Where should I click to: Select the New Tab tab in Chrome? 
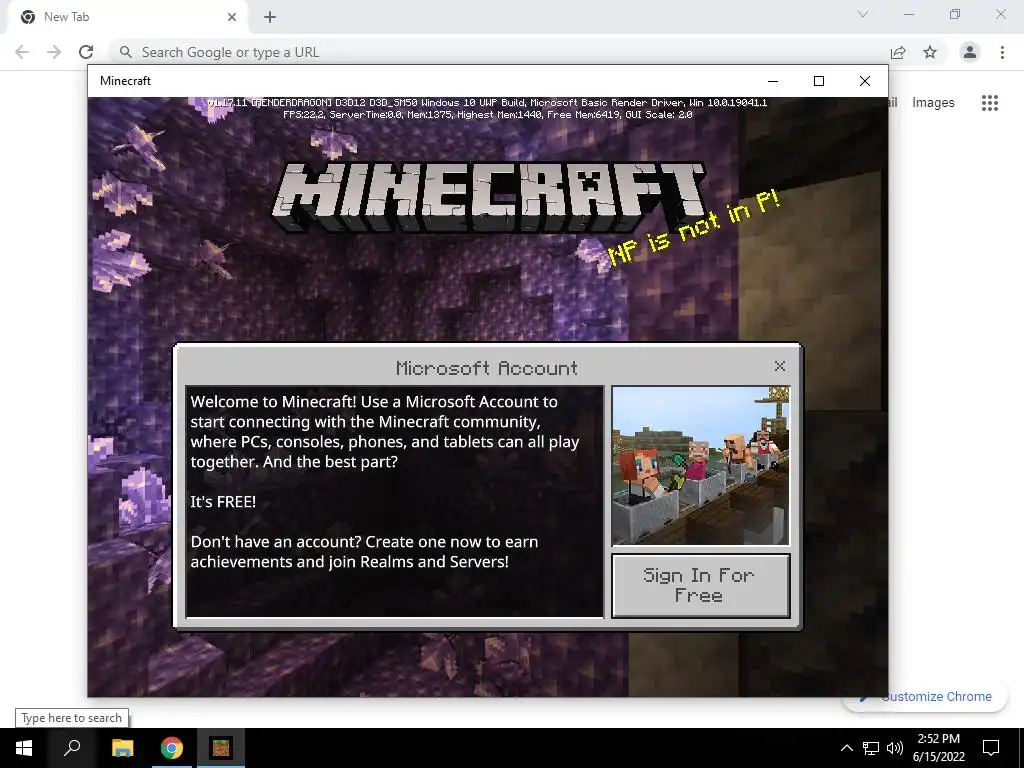[x=128, y=17]
